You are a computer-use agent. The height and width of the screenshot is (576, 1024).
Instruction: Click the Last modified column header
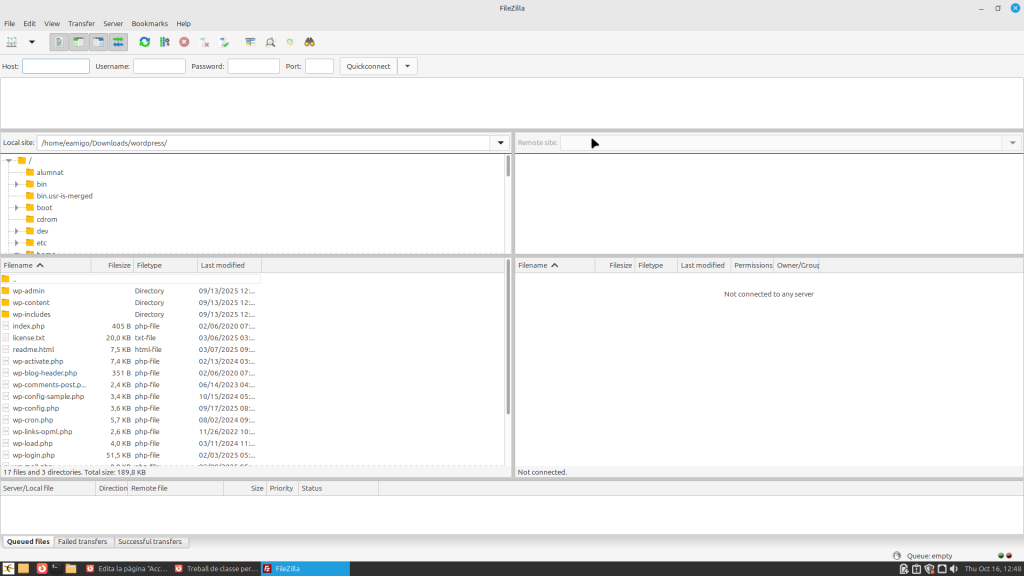point(222,265)
